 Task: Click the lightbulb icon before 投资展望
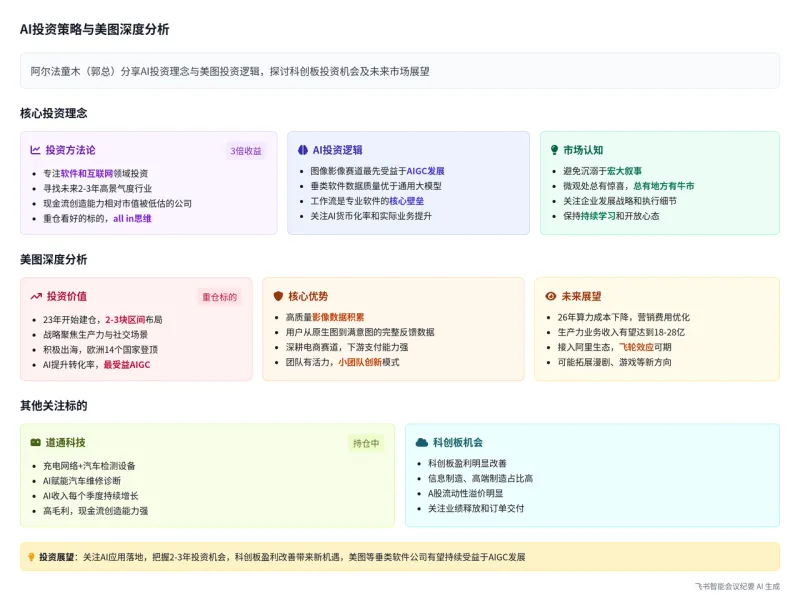pos(31,557)
